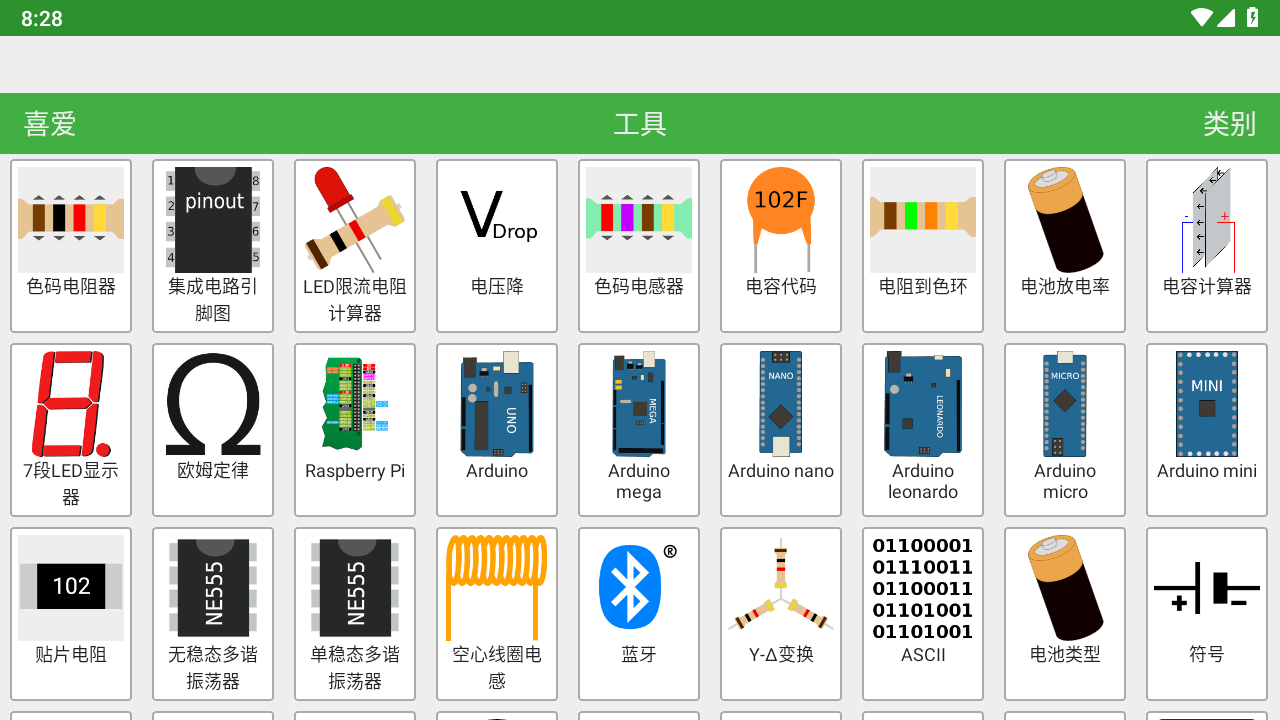This screenshot has height=720, width=1280.
Task: Open the 7段LED显示器 tool
Action: click(71, 430)
